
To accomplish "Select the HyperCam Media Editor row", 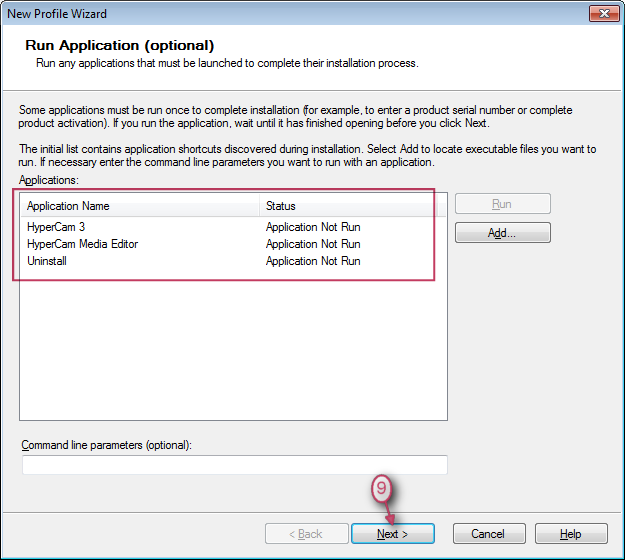I will click(x=233, y=244).
